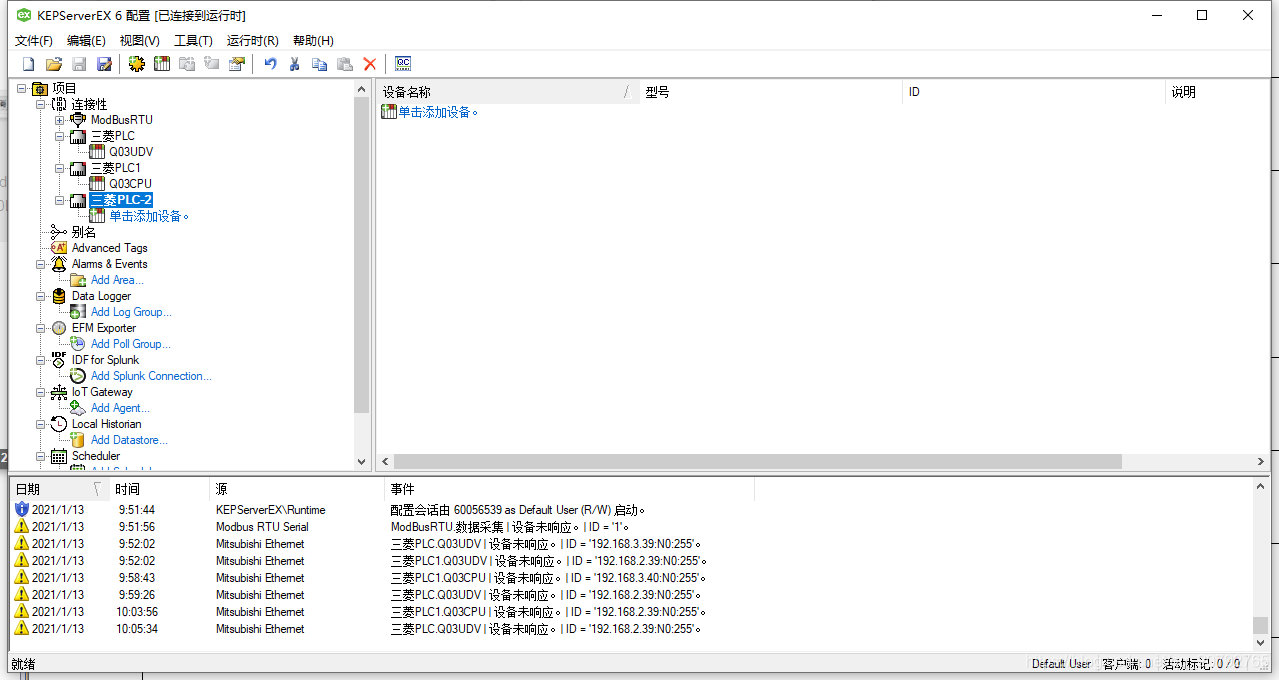Click event log scrollbar up arrow
1279x680 pixels.
pyautogui.click(x=1261, y=486)
